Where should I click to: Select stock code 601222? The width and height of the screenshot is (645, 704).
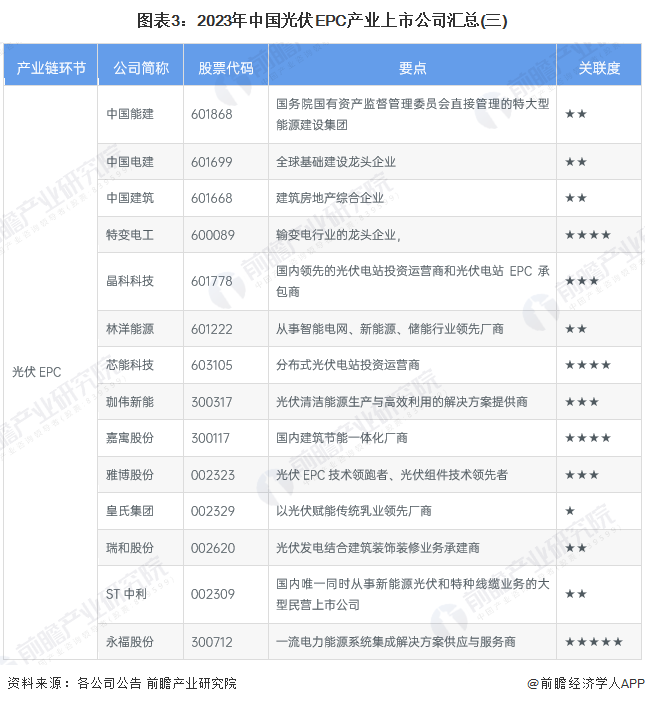[x=212, y=329]
